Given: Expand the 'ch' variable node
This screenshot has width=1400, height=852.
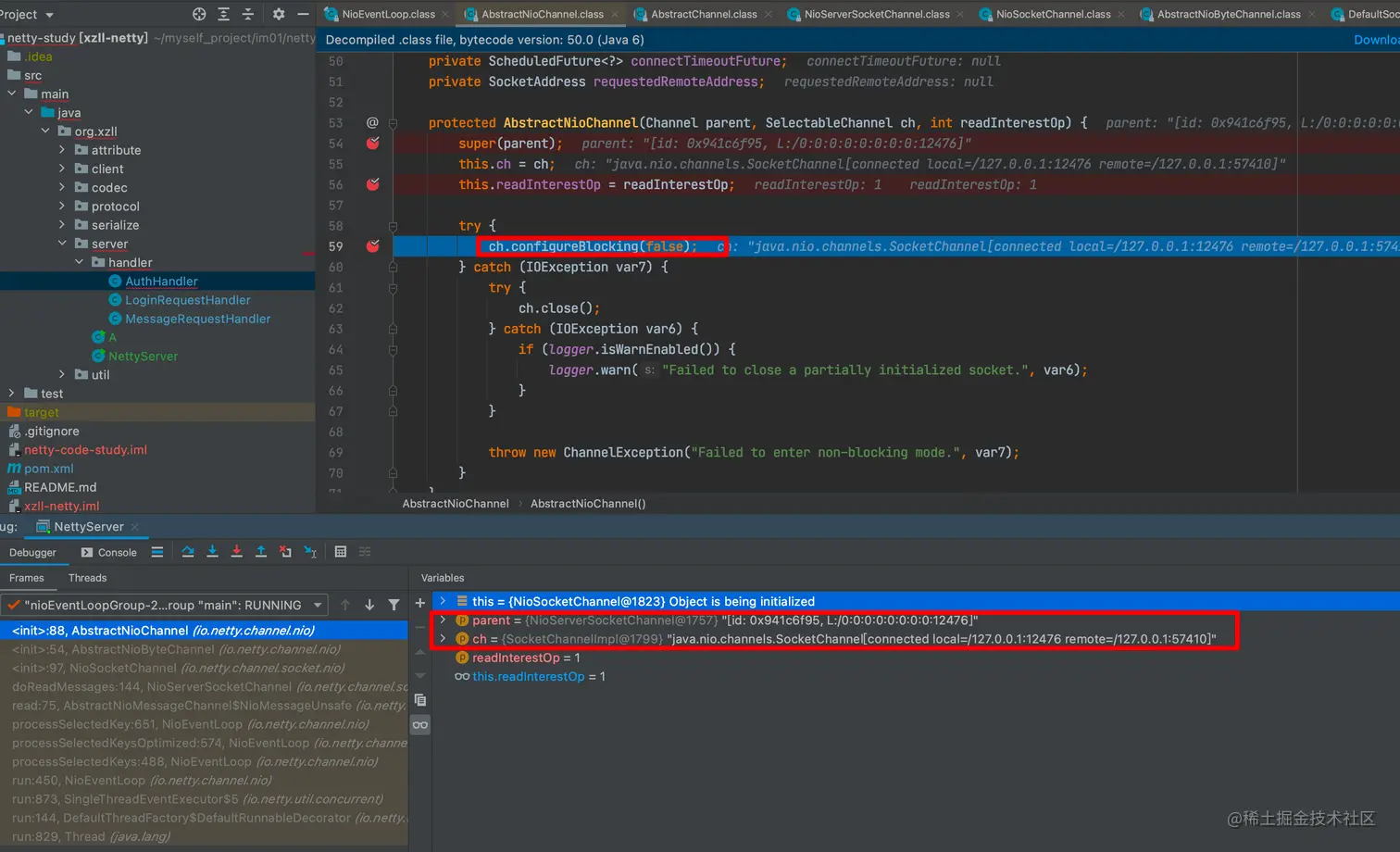Looking at the screenshot, I should (443, 638).
